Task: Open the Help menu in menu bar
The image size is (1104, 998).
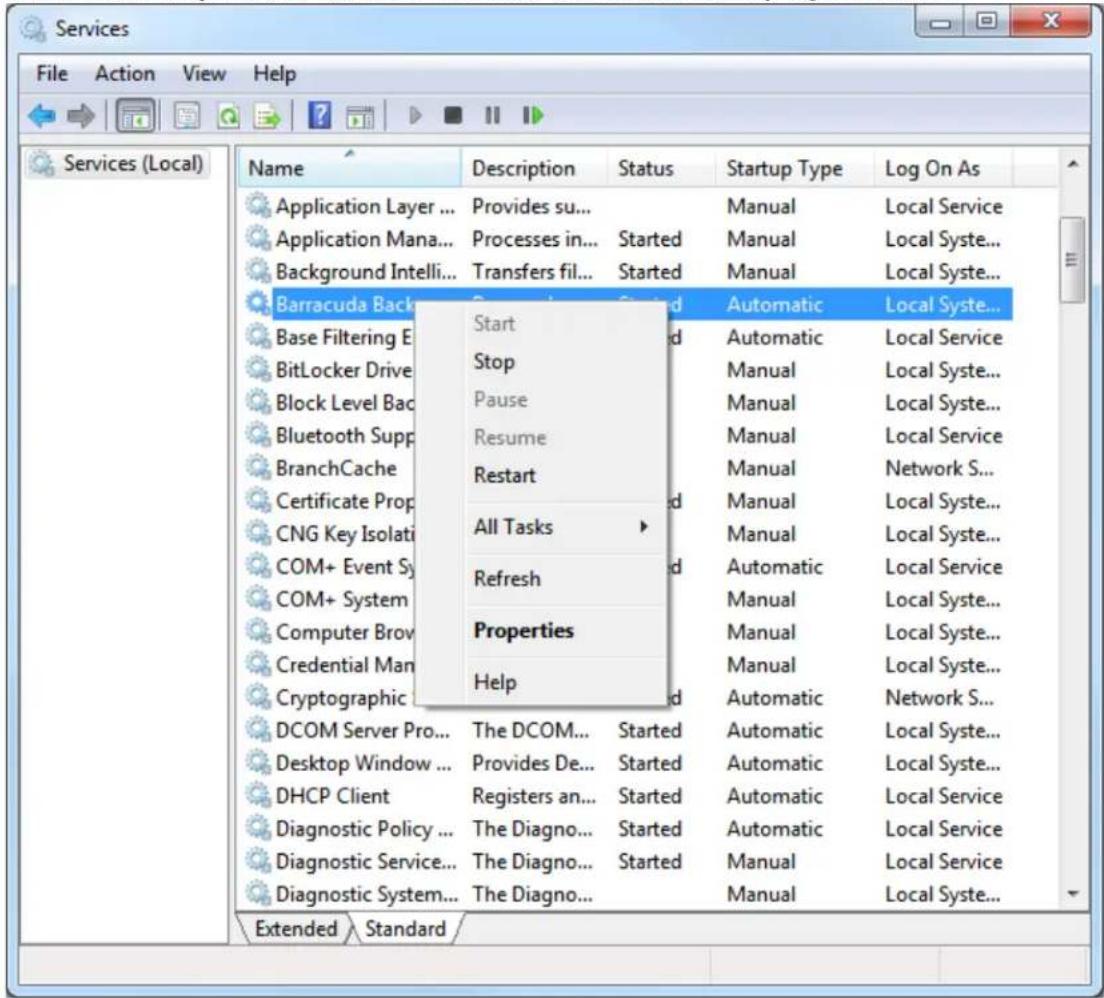Action: coord(275,73)
